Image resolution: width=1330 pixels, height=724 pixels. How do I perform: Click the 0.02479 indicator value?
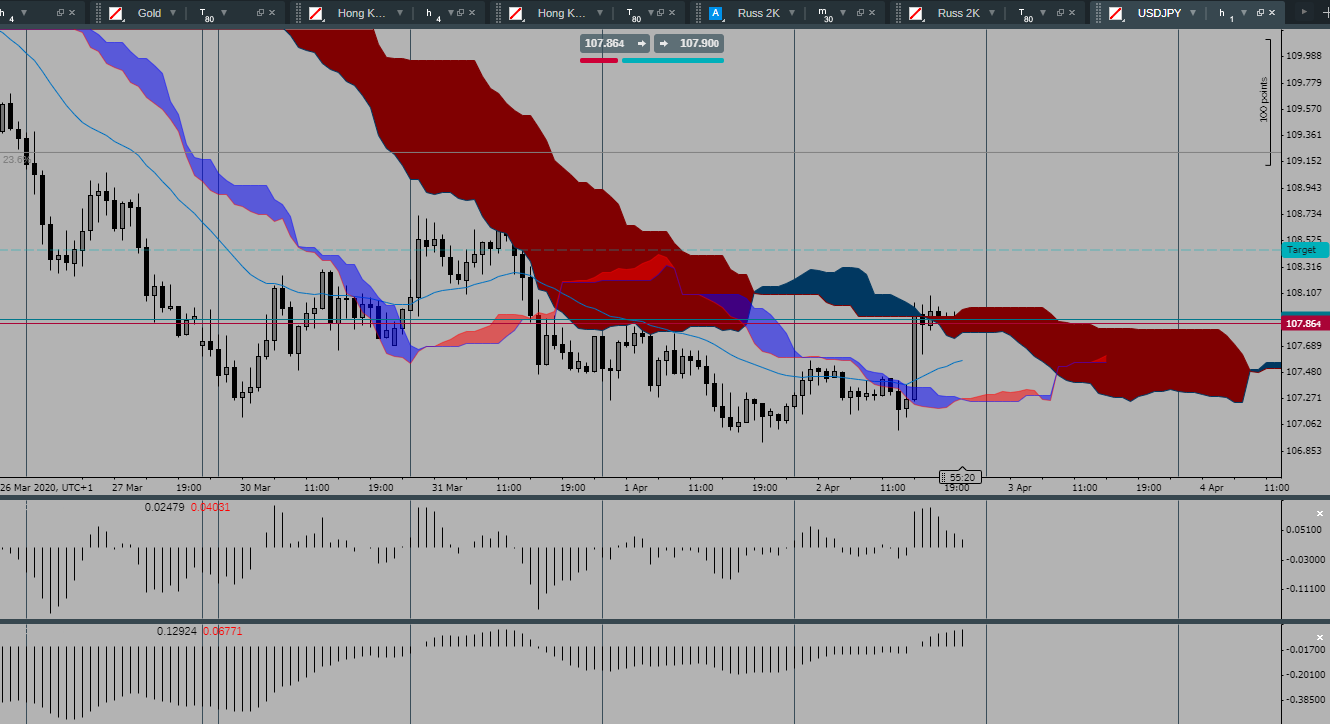165,507
